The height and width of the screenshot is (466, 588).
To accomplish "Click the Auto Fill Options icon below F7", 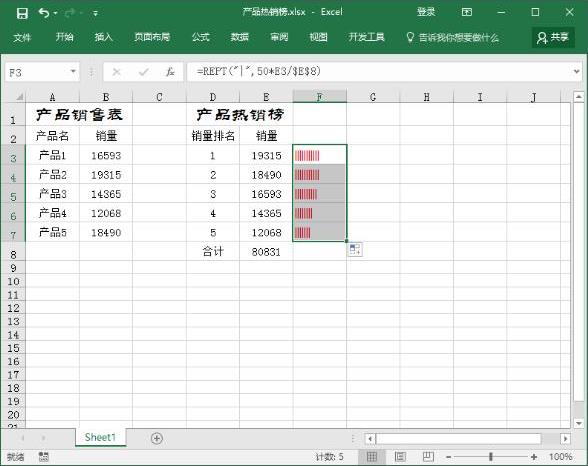I will [355, 249].
